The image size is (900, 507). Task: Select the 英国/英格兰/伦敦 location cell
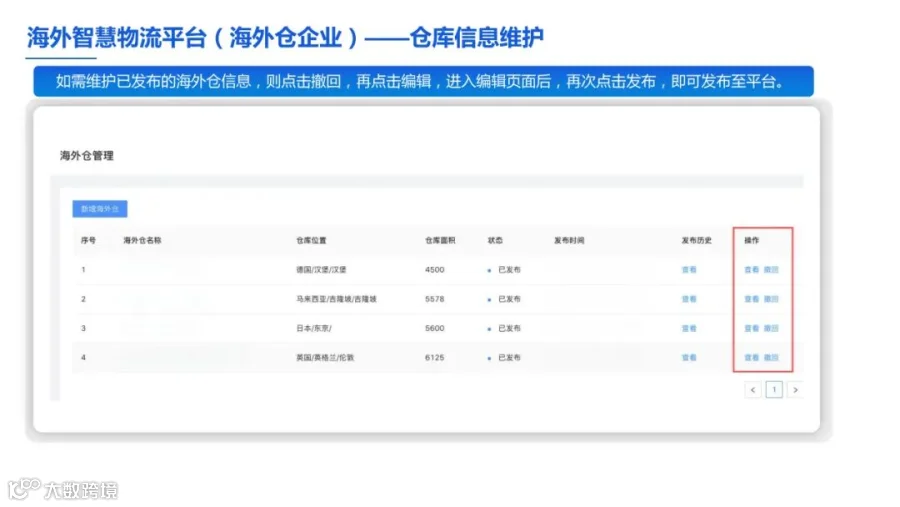pos(325,357)
